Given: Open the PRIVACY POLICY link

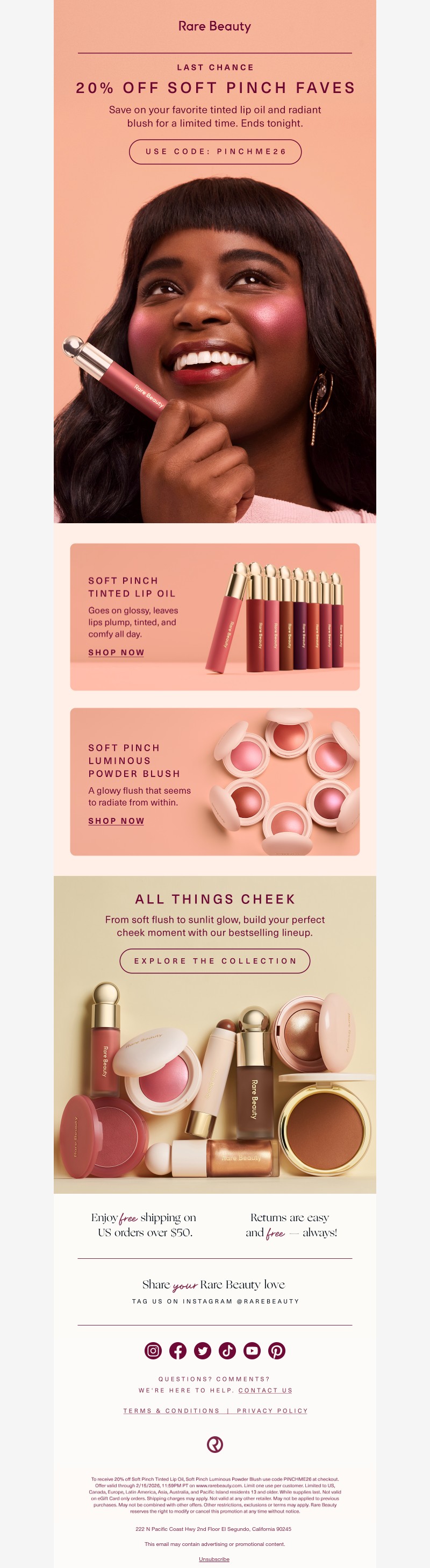Looking at the screenshot, I should point(273,1411).
